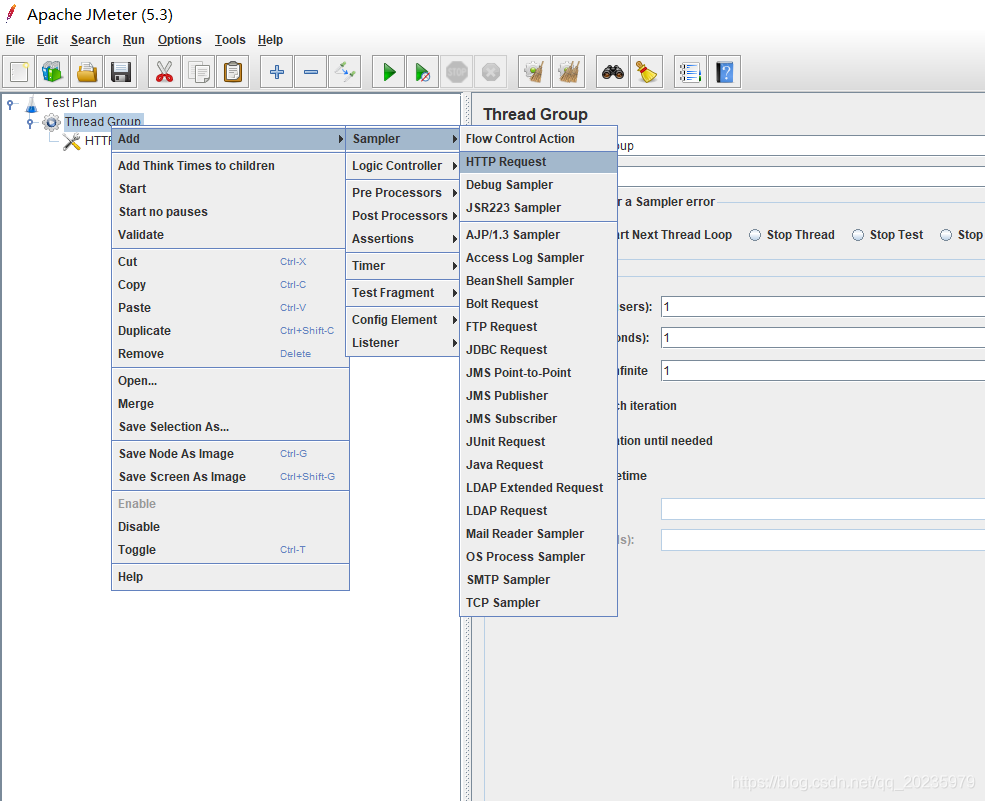Click Disable in the context menu
The width and height of the screenshot is (985, 801).
(230, 527)
